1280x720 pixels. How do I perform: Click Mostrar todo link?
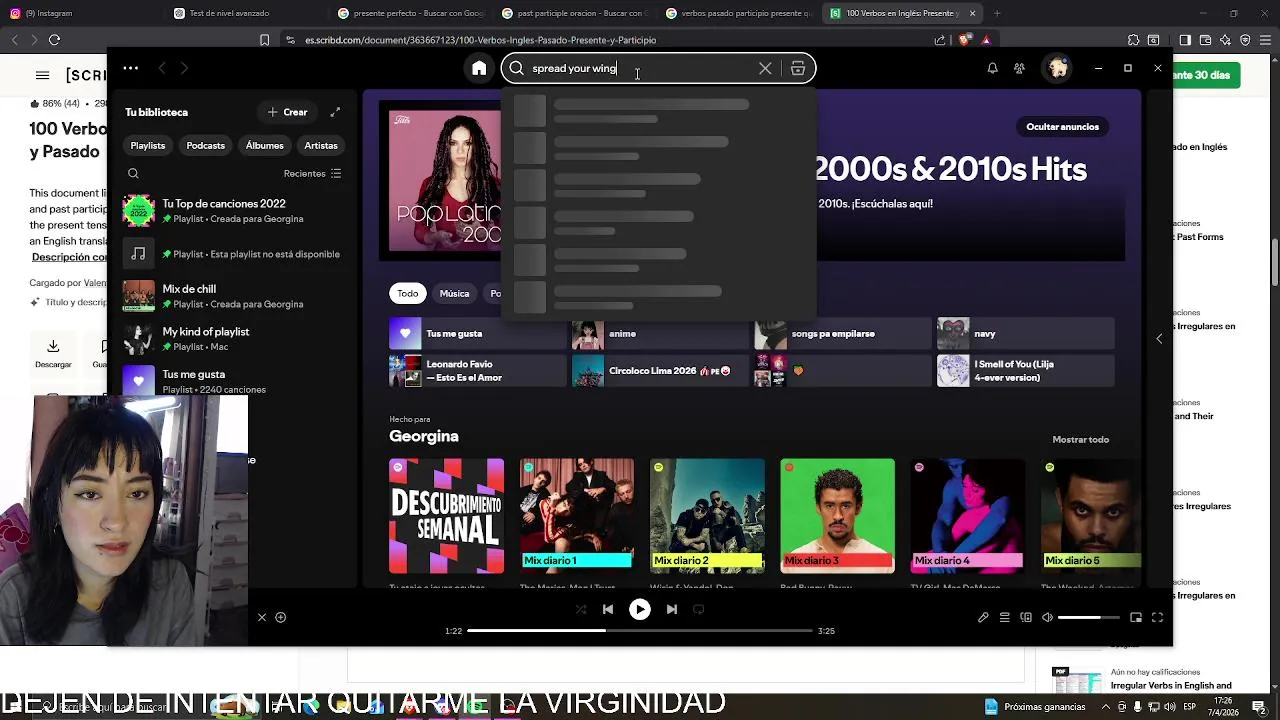tap(1080, 439)
